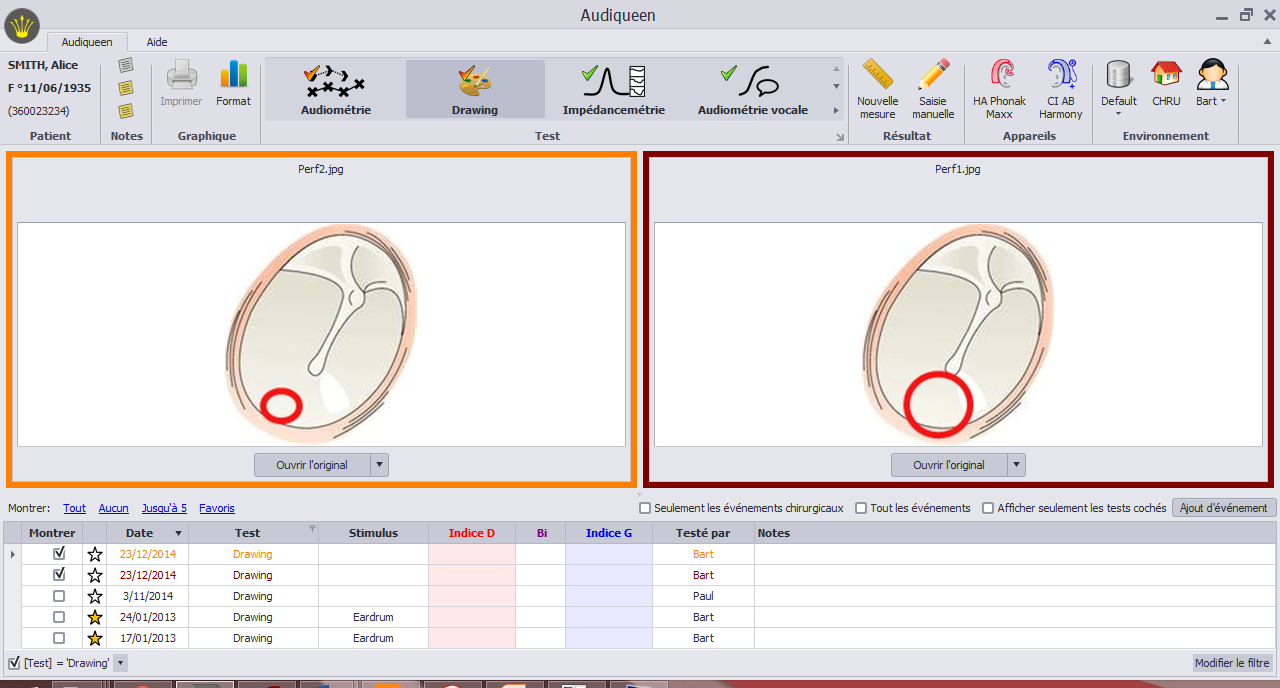
Task: Show up to 5 with Jusqu'à 5 link
Action: (163, 508)
